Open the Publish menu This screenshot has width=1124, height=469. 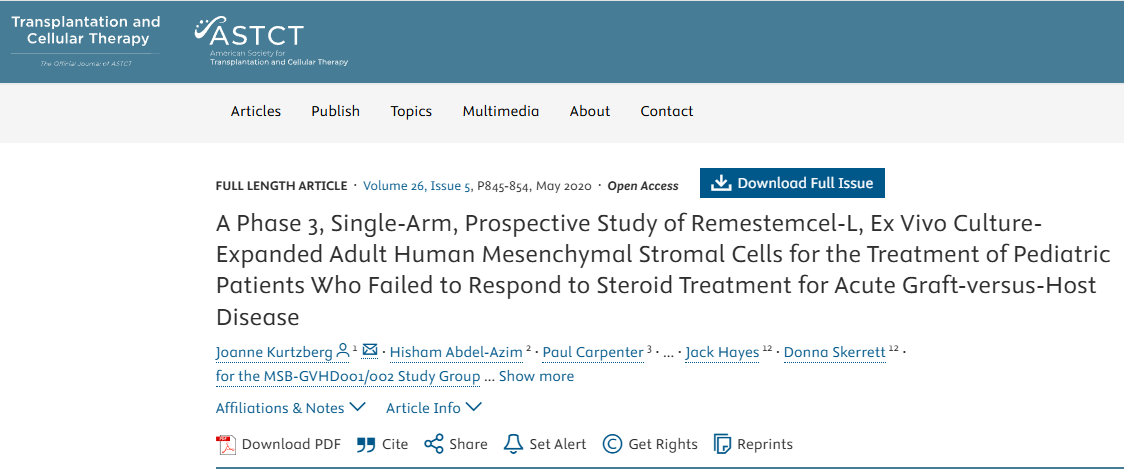click(335, 112)
